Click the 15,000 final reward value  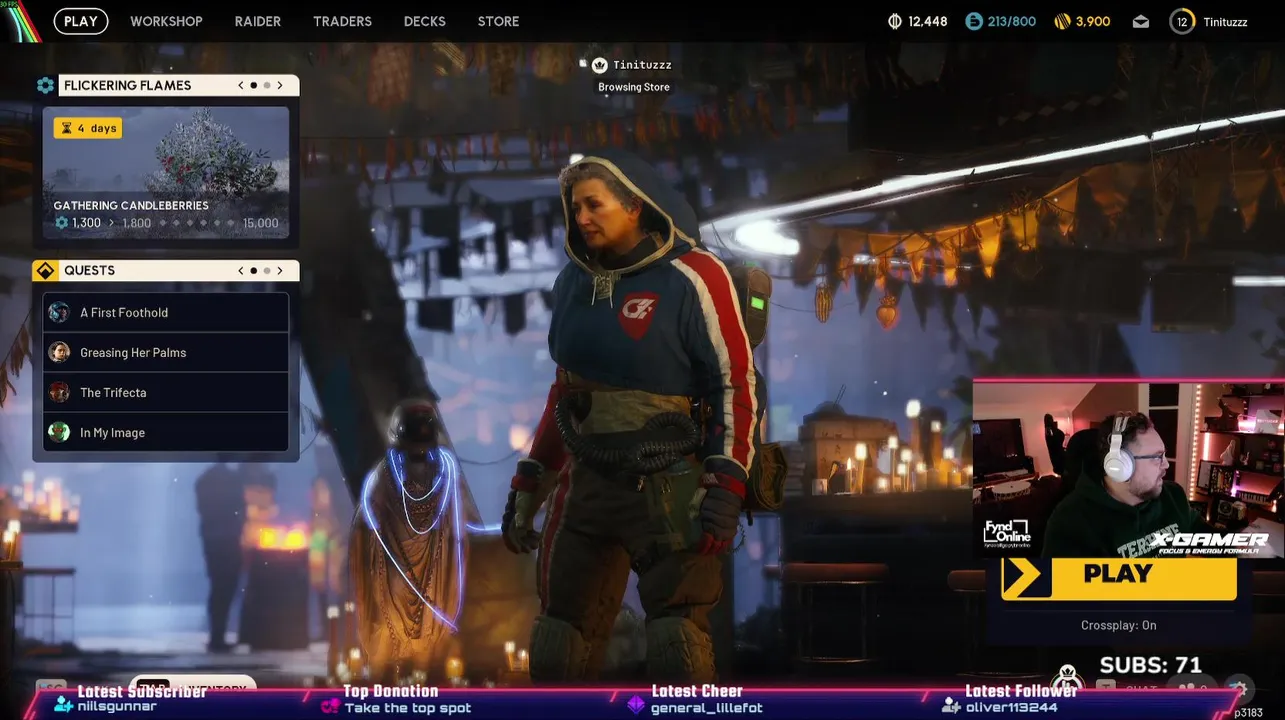pyautogui.click(x=261, y=223)
